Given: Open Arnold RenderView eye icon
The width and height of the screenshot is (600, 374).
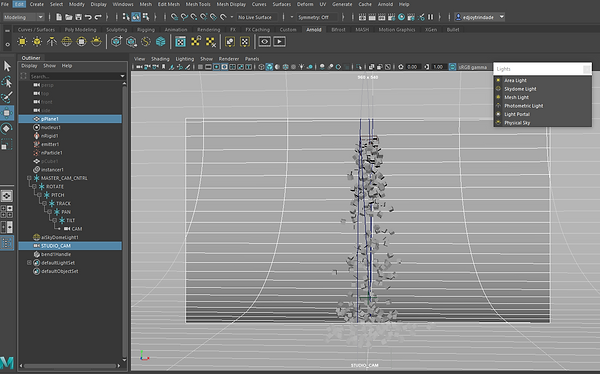Looking at the screenshot, I should click(264, 41).
